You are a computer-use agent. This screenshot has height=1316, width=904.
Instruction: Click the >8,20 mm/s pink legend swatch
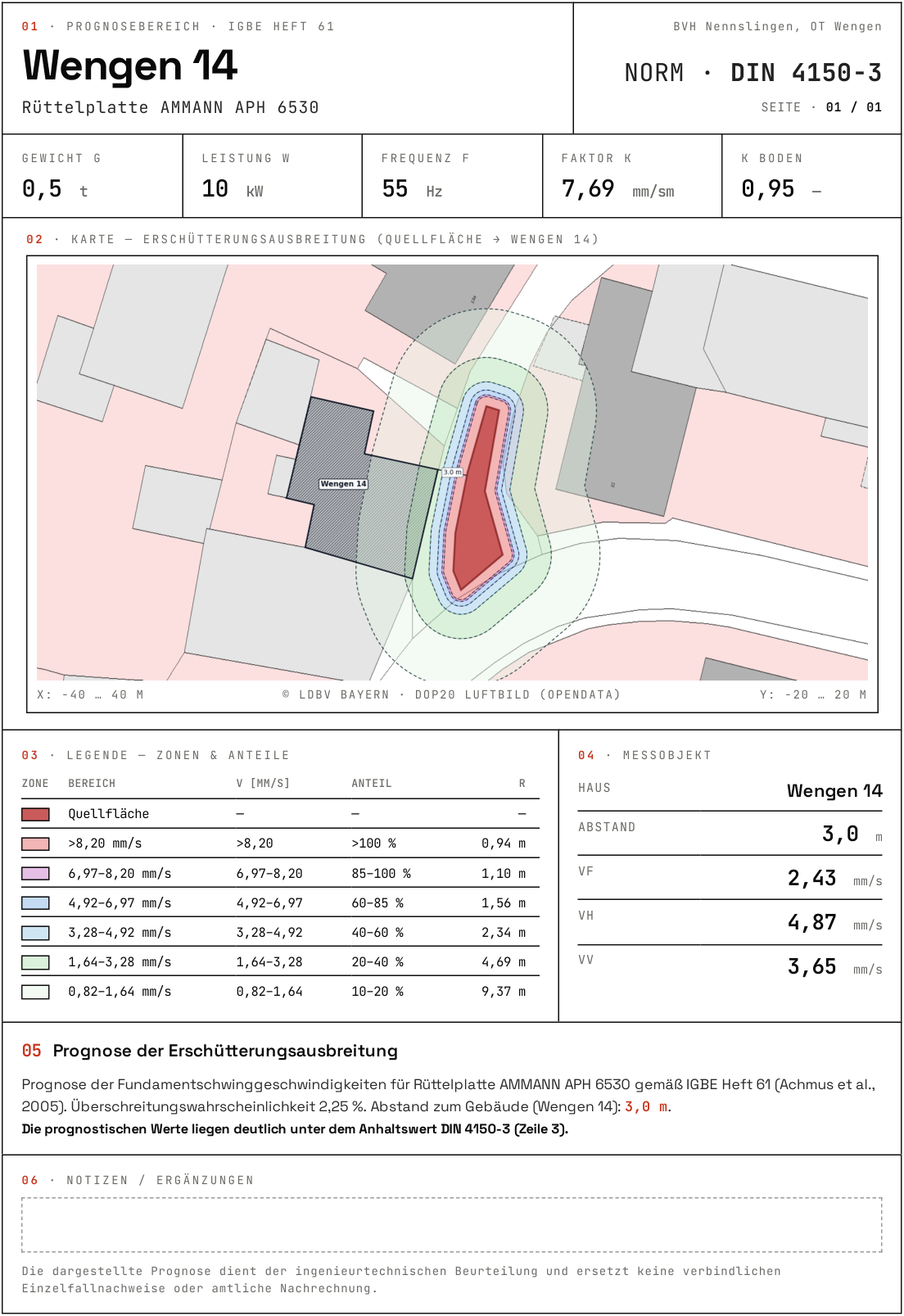click(35, 843)
